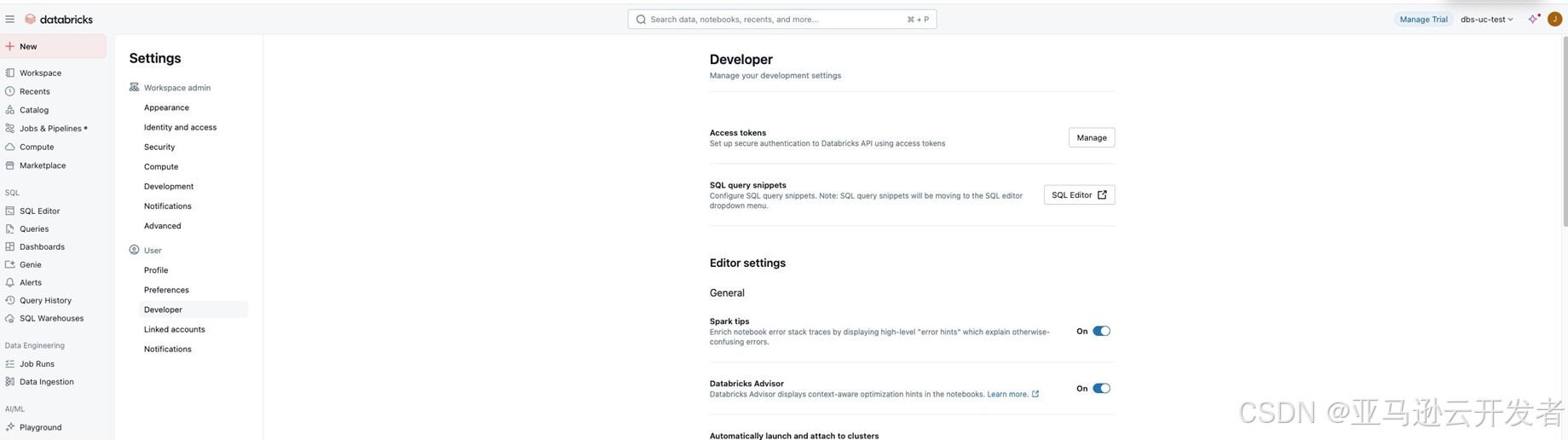Turn off the Spark tips toggle
The image size is (1568, 440).
[x=1101, y=331]
